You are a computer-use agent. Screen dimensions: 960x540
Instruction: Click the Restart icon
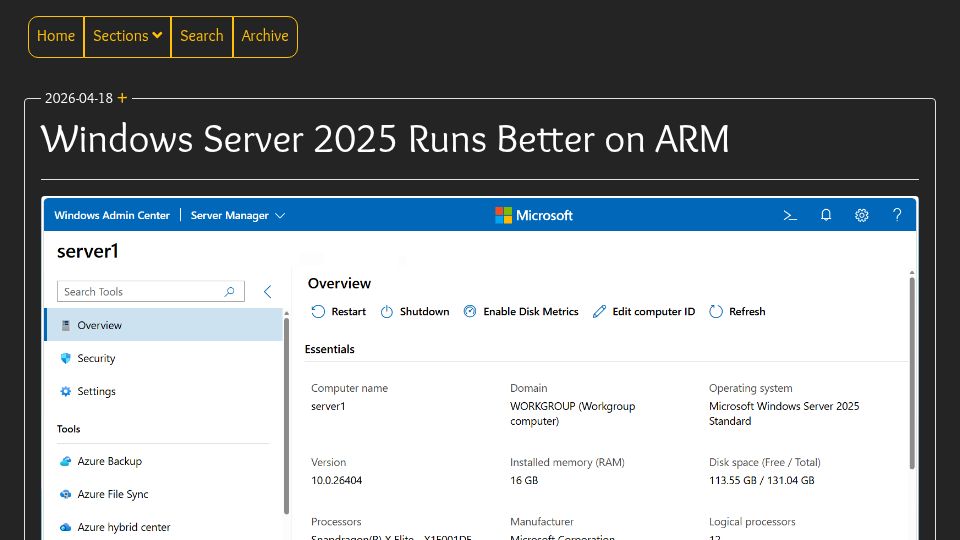coord(318,312)
